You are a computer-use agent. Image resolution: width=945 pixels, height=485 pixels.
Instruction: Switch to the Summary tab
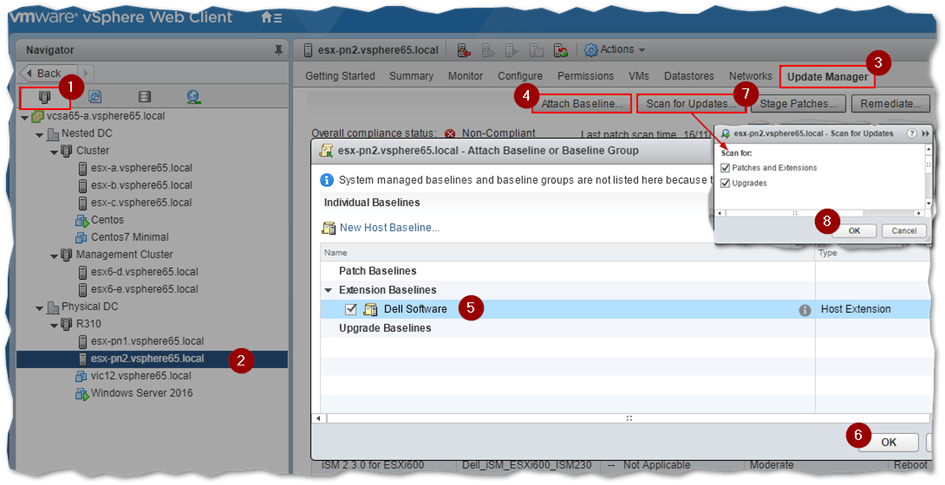411,76
